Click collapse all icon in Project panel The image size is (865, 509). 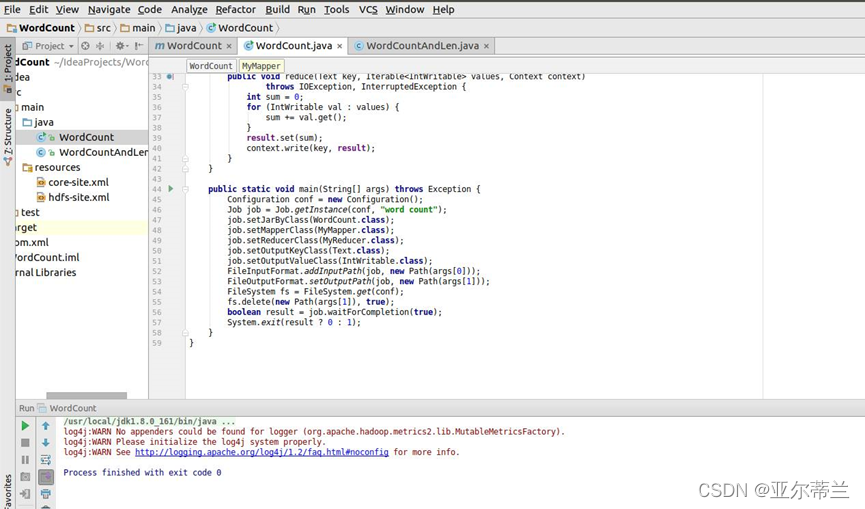pyautogui.click(x=100, y=46)
